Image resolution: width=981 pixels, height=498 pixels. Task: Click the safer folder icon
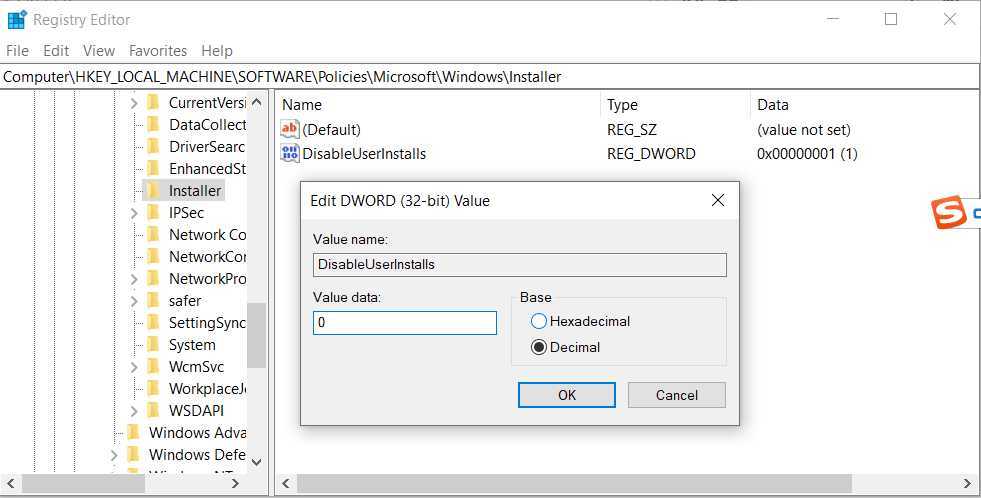click(153, 300)
